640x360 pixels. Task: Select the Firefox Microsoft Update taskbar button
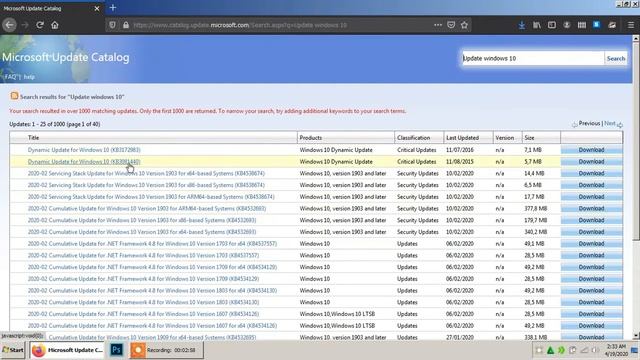(68, 350)
